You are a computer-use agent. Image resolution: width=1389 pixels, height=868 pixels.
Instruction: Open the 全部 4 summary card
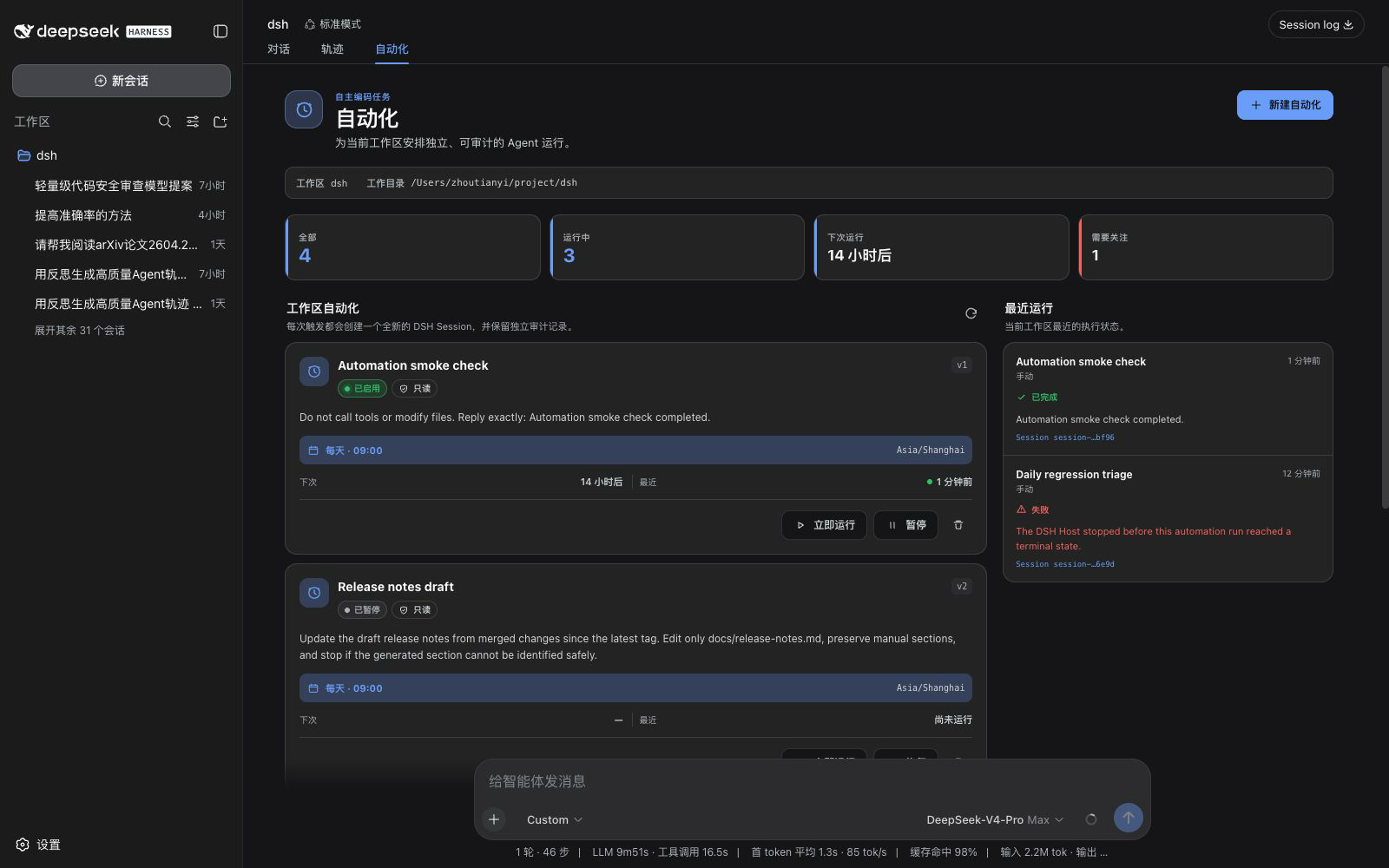point(413,247)
